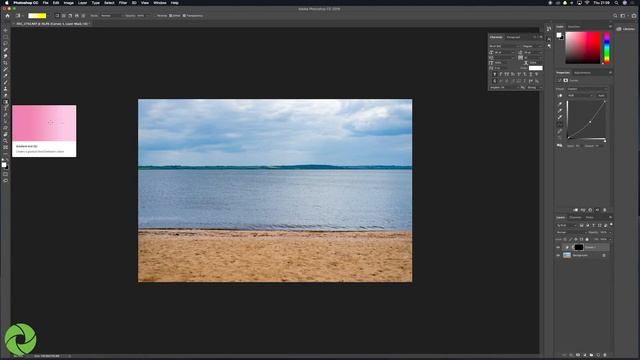Click the black point eyedropper in Curves

pyautogui.click(x=560, y=104)
